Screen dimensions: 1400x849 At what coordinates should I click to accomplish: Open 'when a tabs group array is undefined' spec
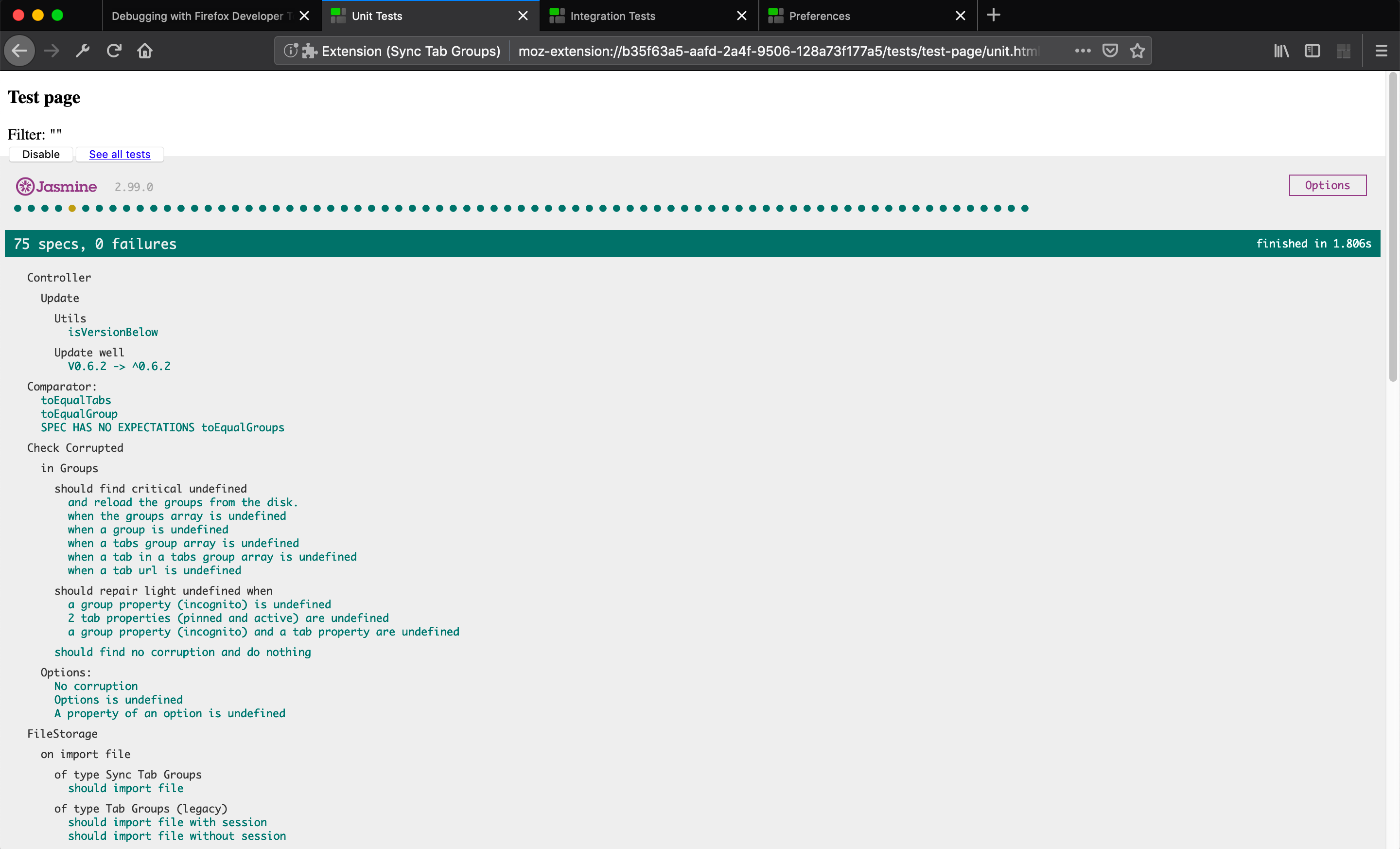pos(183,544)
